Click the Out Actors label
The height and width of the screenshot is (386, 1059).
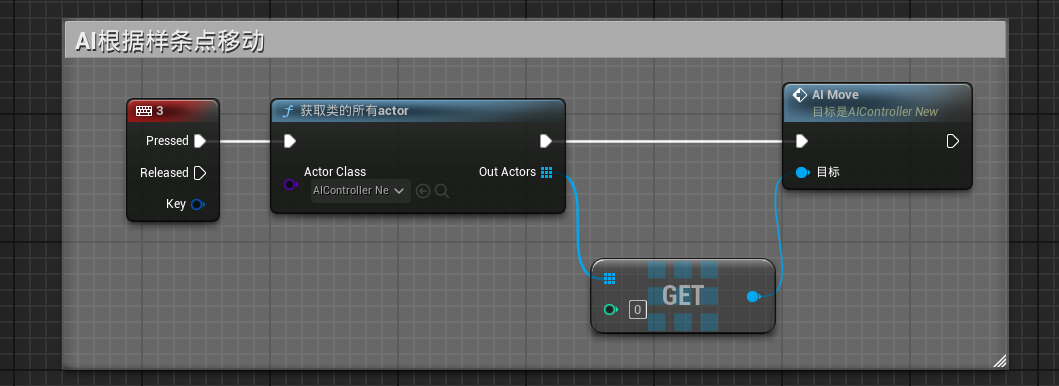click(507, 172)
